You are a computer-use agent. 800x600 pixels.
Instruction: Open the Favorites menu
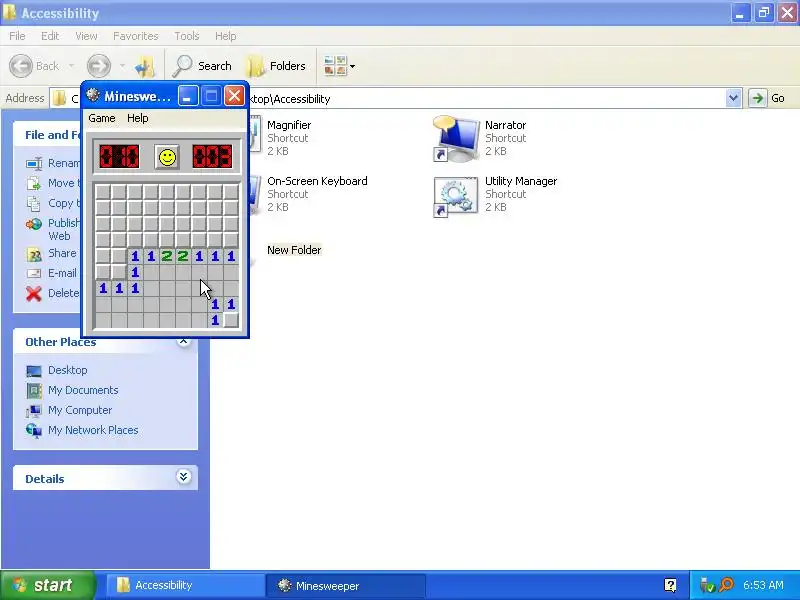pos(136,36)
